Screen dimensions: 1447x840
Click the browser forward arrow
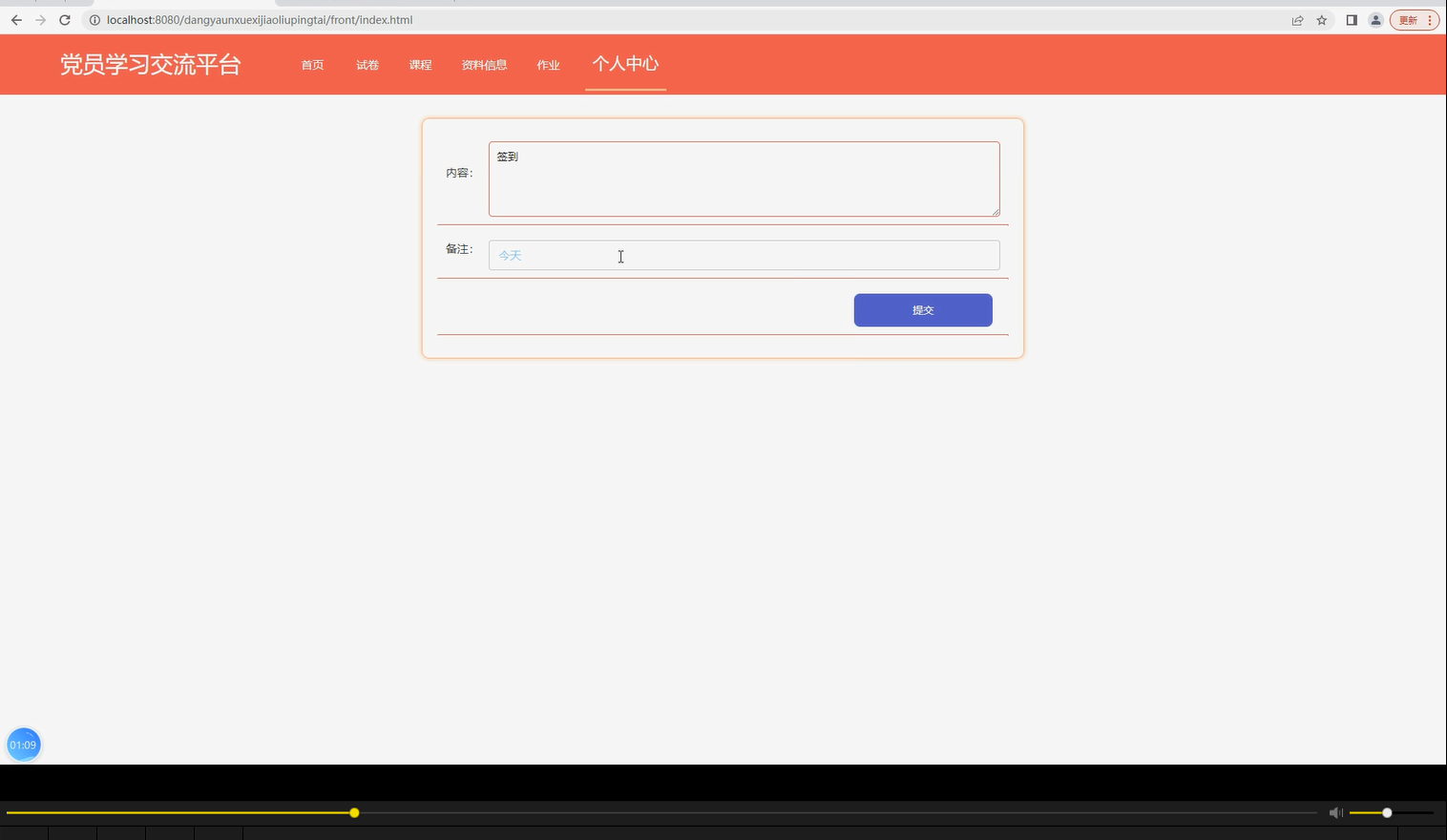click(40, 20)
